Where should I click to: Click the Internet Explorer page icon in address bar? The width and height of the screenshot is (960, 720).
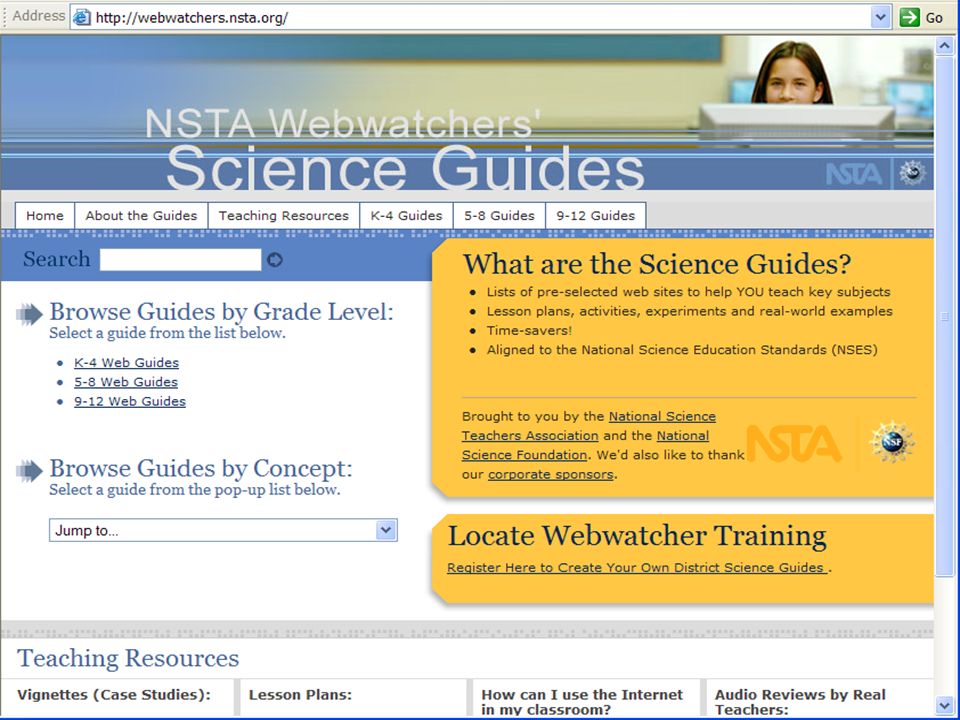pyautogui.click(x=82, y=18)
